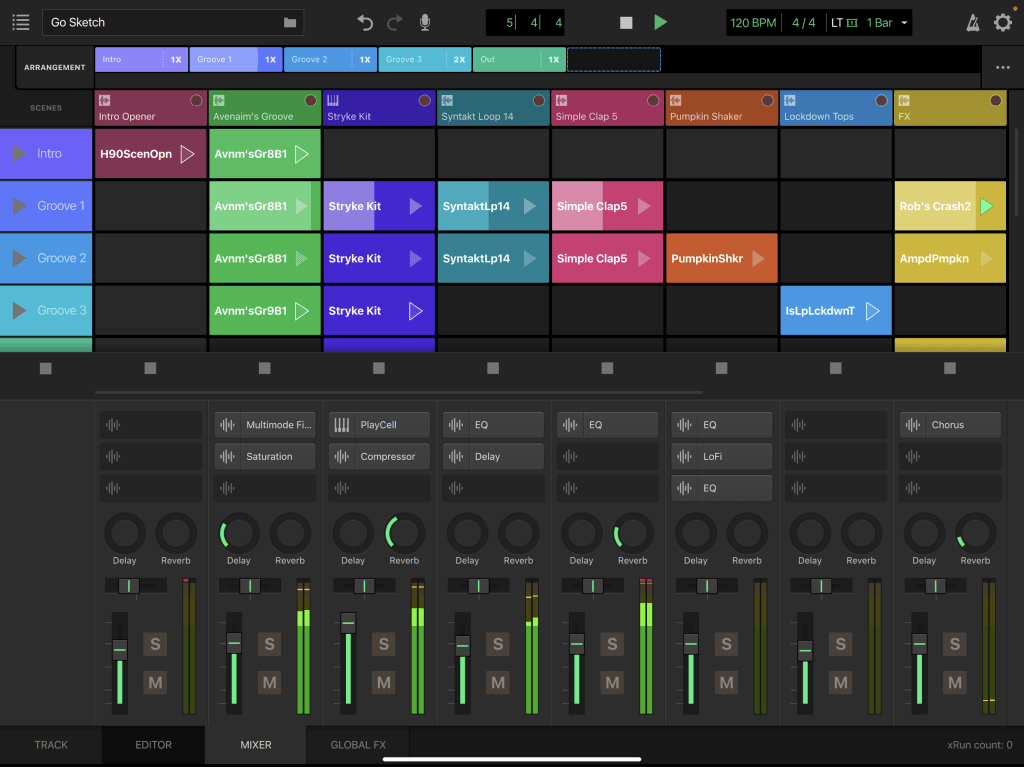Open the Chorus effect slot
Screen dimensions: 1024x767
(950, 425)
